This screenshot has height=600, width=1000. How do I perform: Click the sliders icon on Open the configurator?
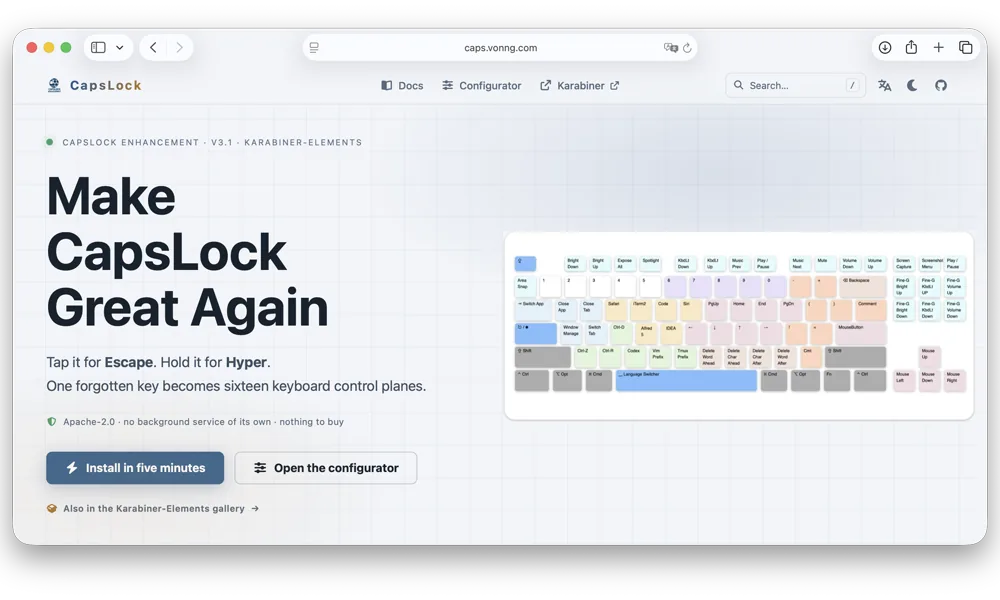260,468
